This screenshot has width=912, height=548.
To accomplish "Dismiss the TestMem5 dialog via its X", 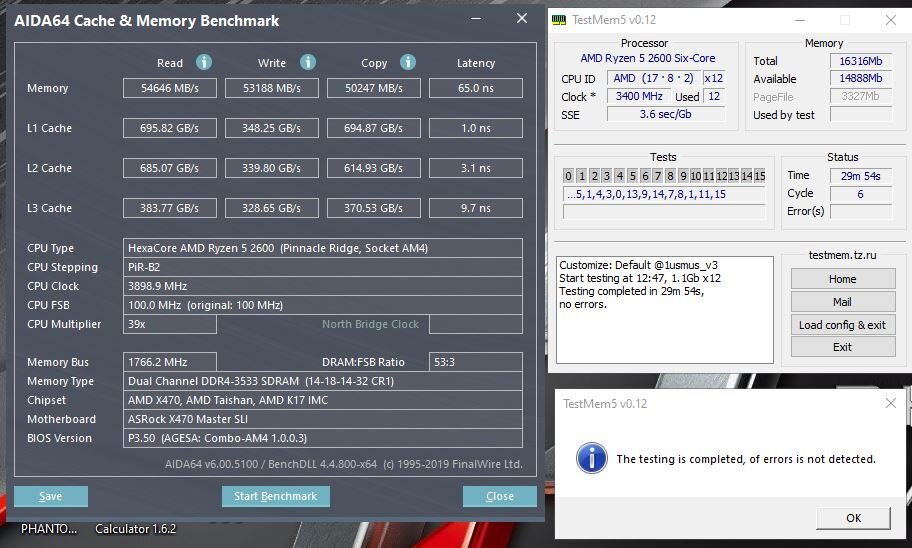I will pyautogui.click(x=890, y=403).
